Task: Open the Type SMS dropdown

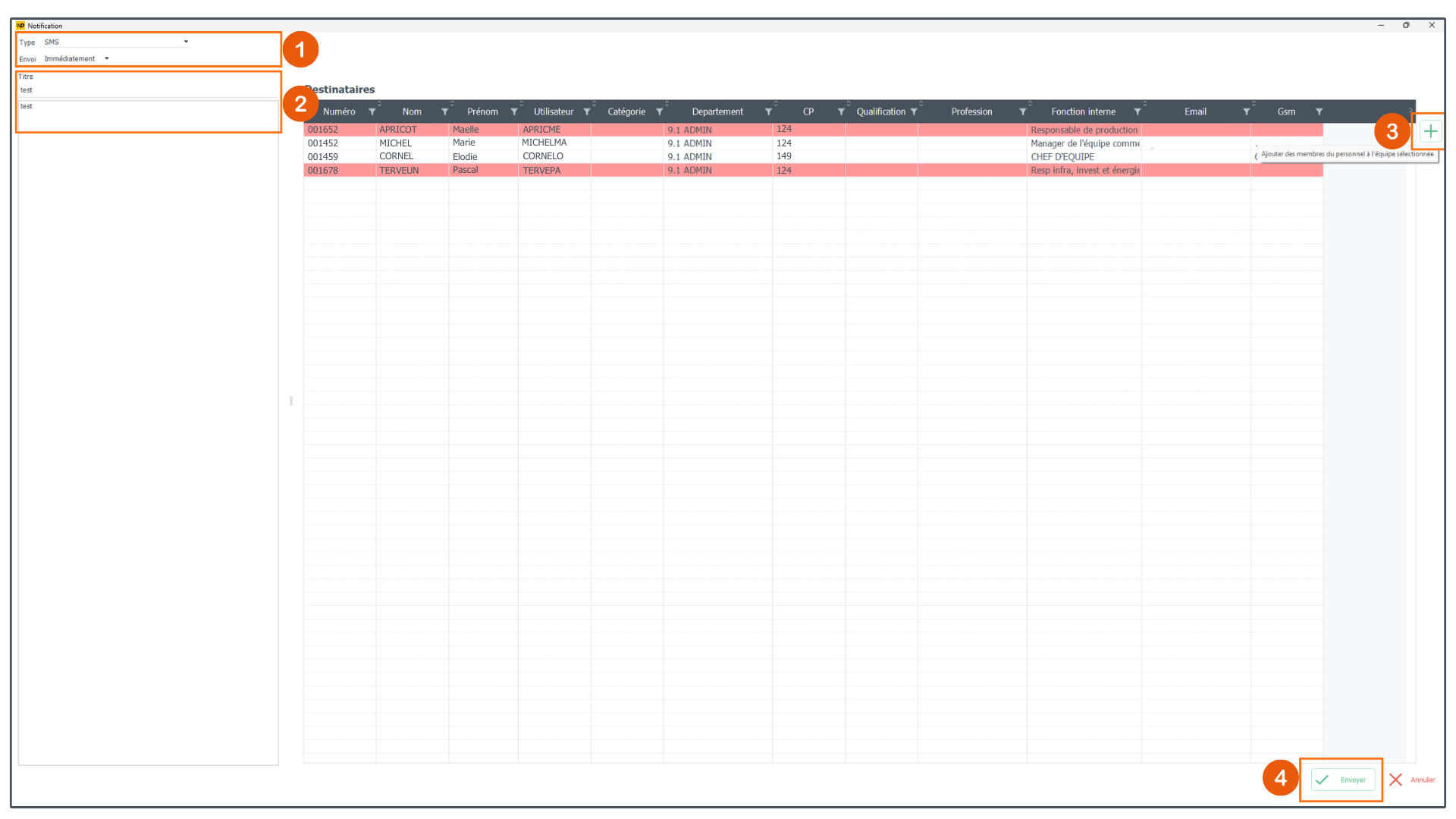Action: click(186, 42)
